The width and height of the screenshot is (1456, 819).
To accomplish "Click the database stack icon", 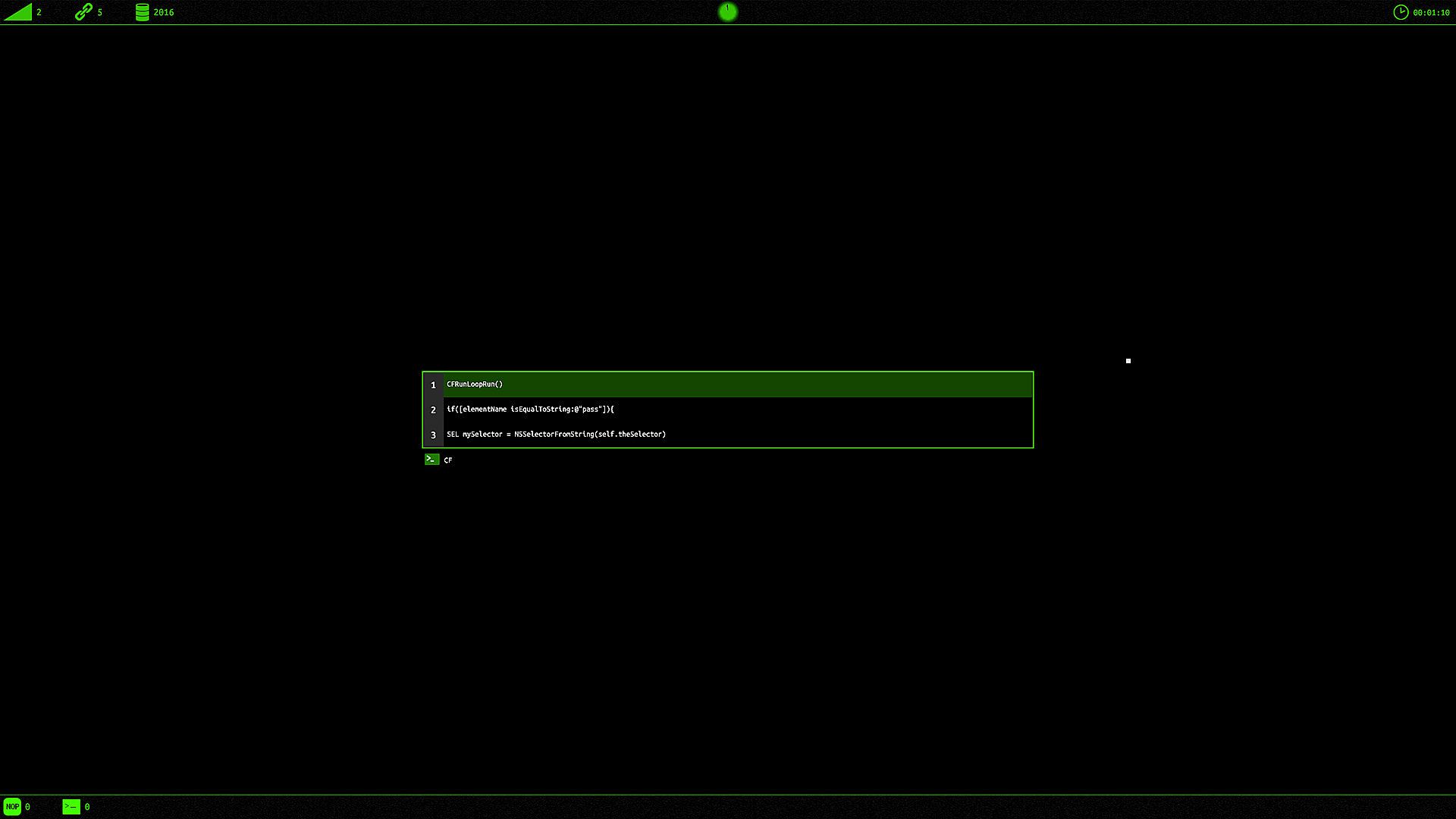I will pos(142,12).
